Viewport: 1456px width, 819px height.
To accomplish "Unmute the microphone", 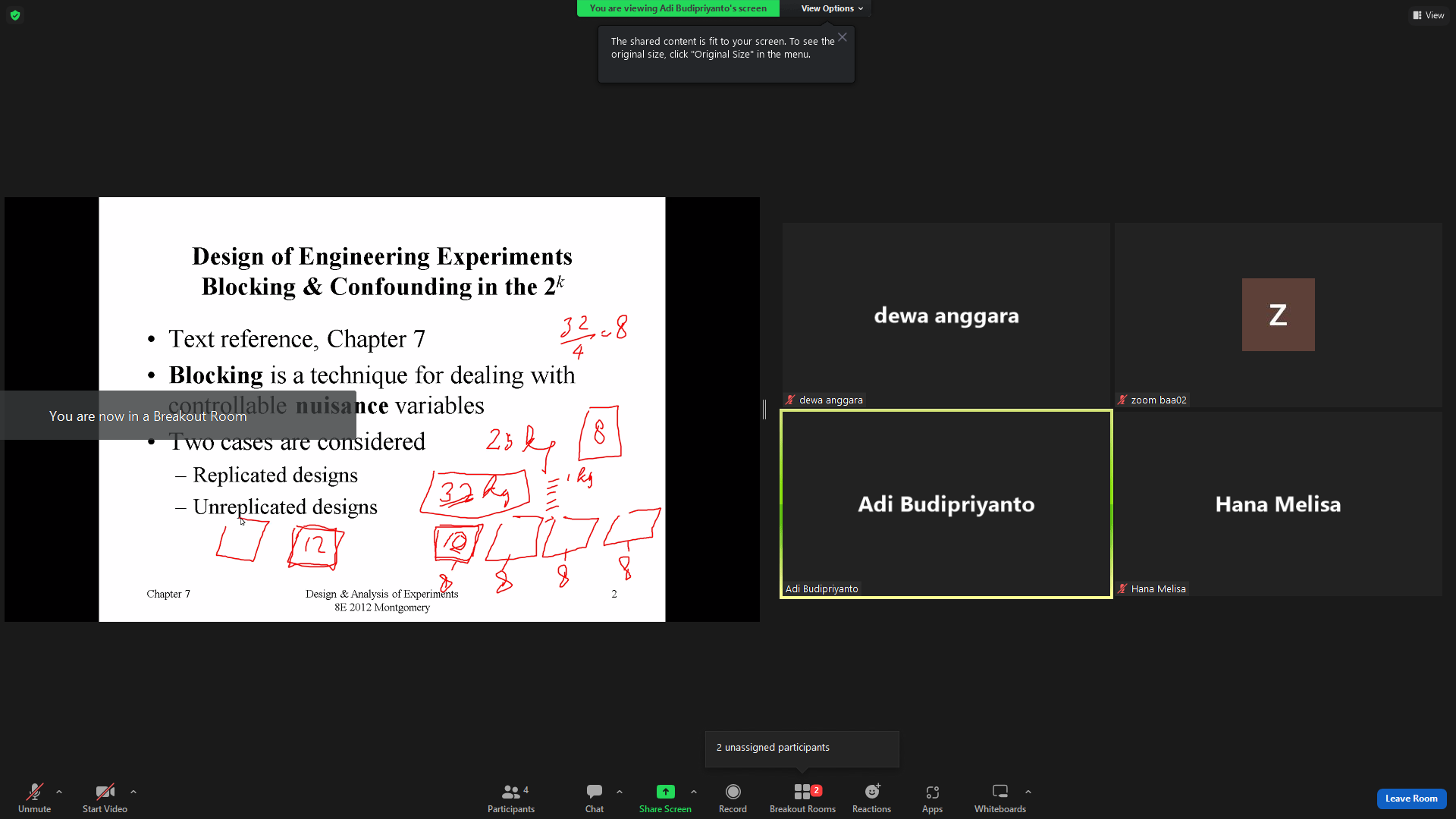I will click(34, 798).
